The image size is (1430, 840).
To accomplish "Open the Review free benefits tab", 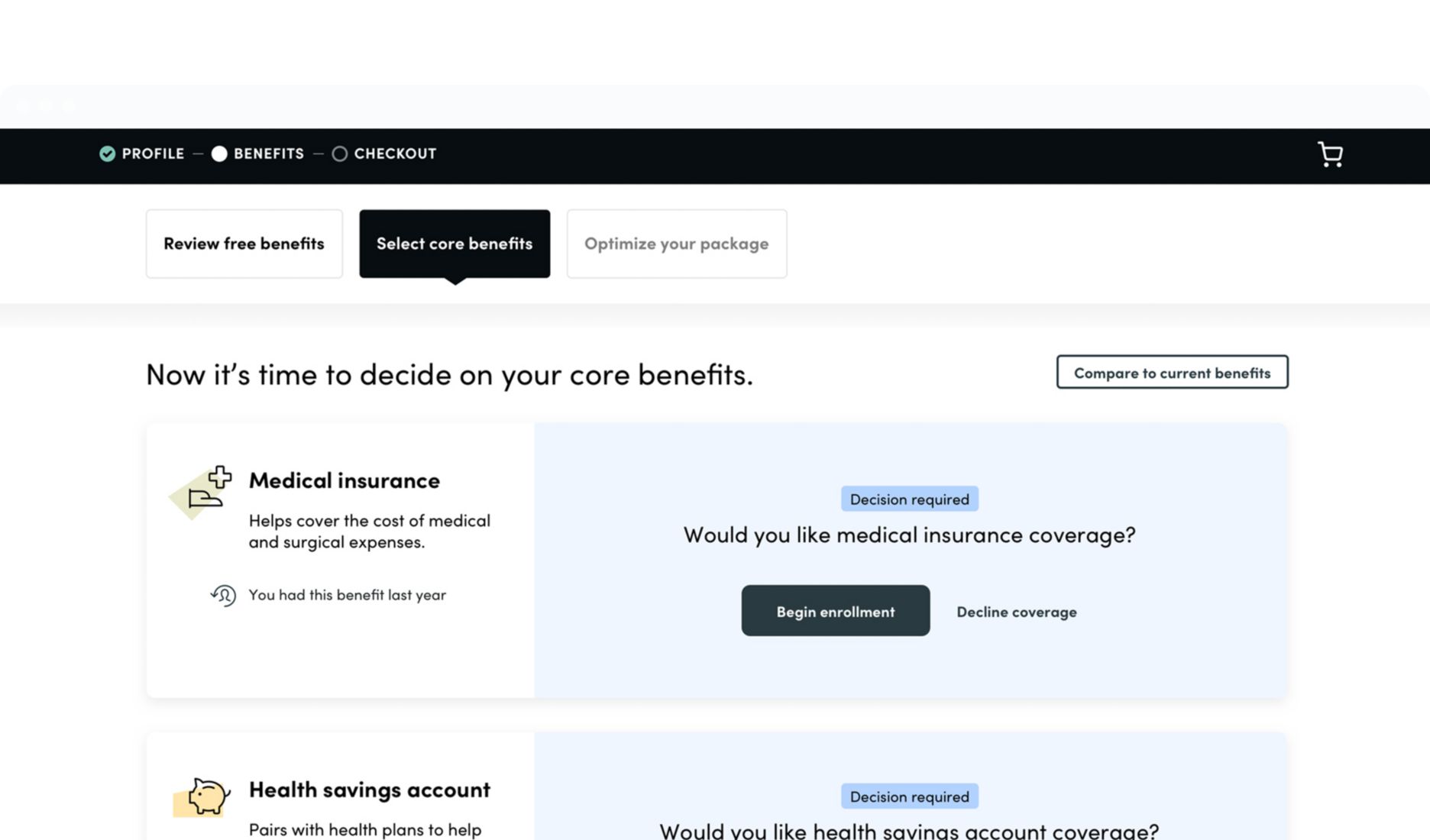I will coord(244,244).
